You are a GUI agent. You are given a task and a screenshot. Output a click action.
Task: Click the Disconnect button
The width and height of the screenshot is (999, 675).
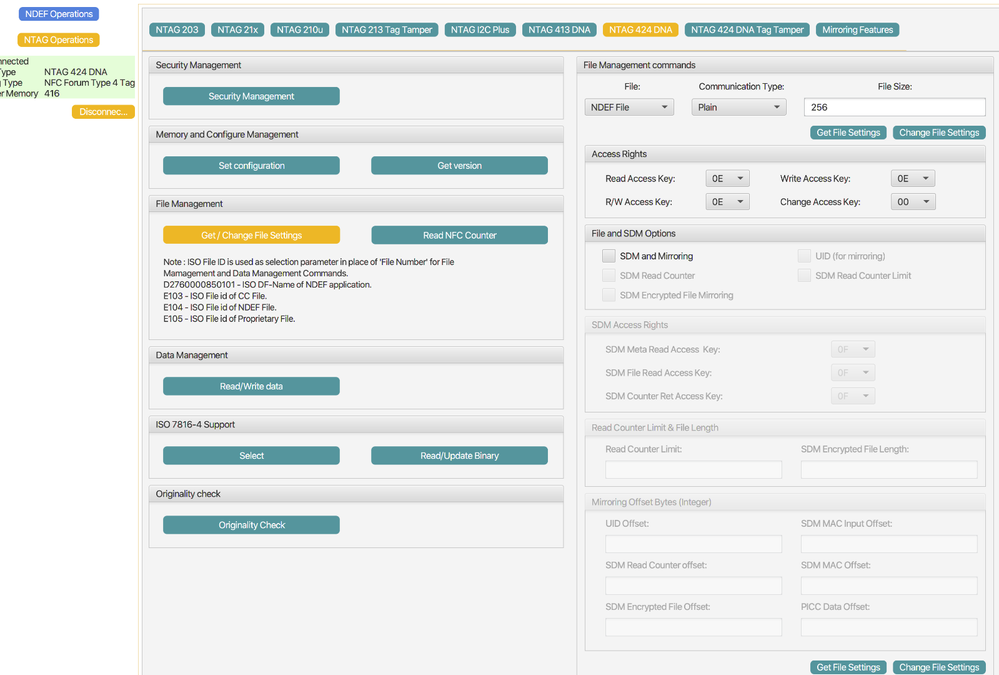103,112
